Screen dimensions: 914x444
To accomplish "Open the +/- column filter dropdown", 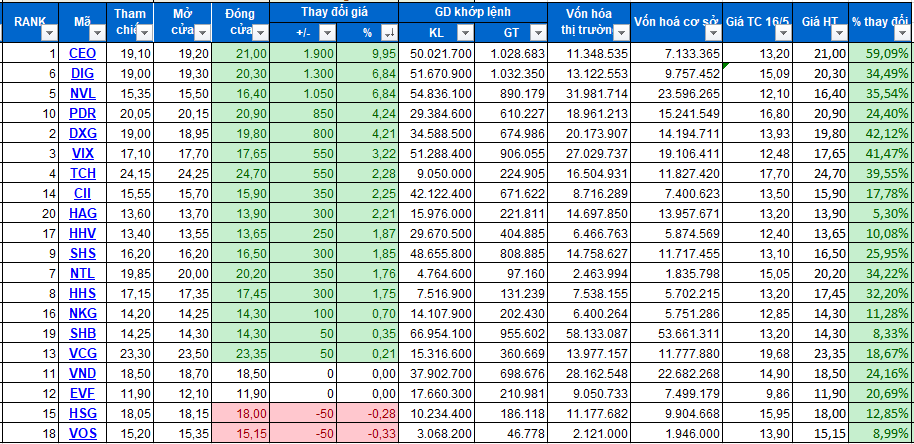I will point(328,34).
